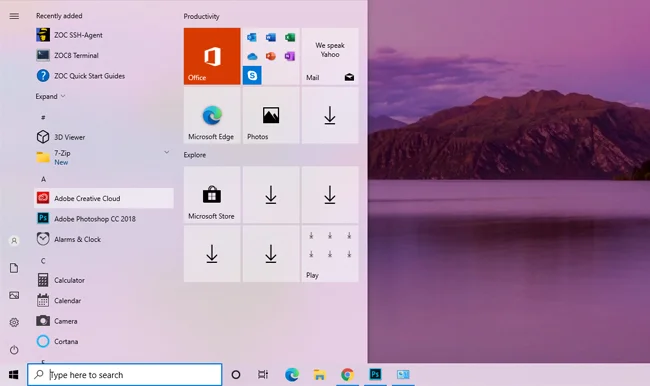Open Alarms & Clock app
Image resolution: width=650 pixels, height=386 pixels.
(x=104, y=239)
